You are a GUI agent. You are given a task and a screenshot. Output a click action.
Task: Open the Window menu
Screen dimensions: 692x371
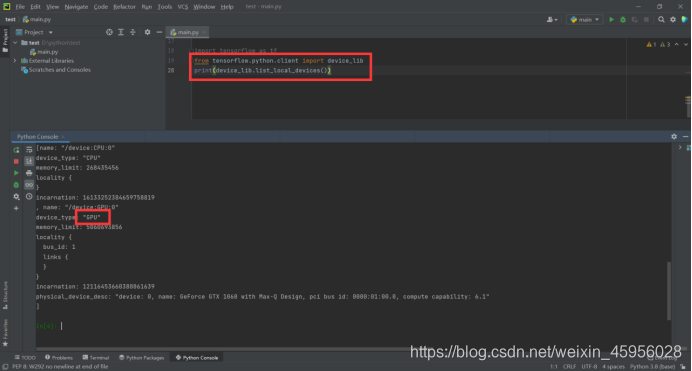(x=204, y=7)
